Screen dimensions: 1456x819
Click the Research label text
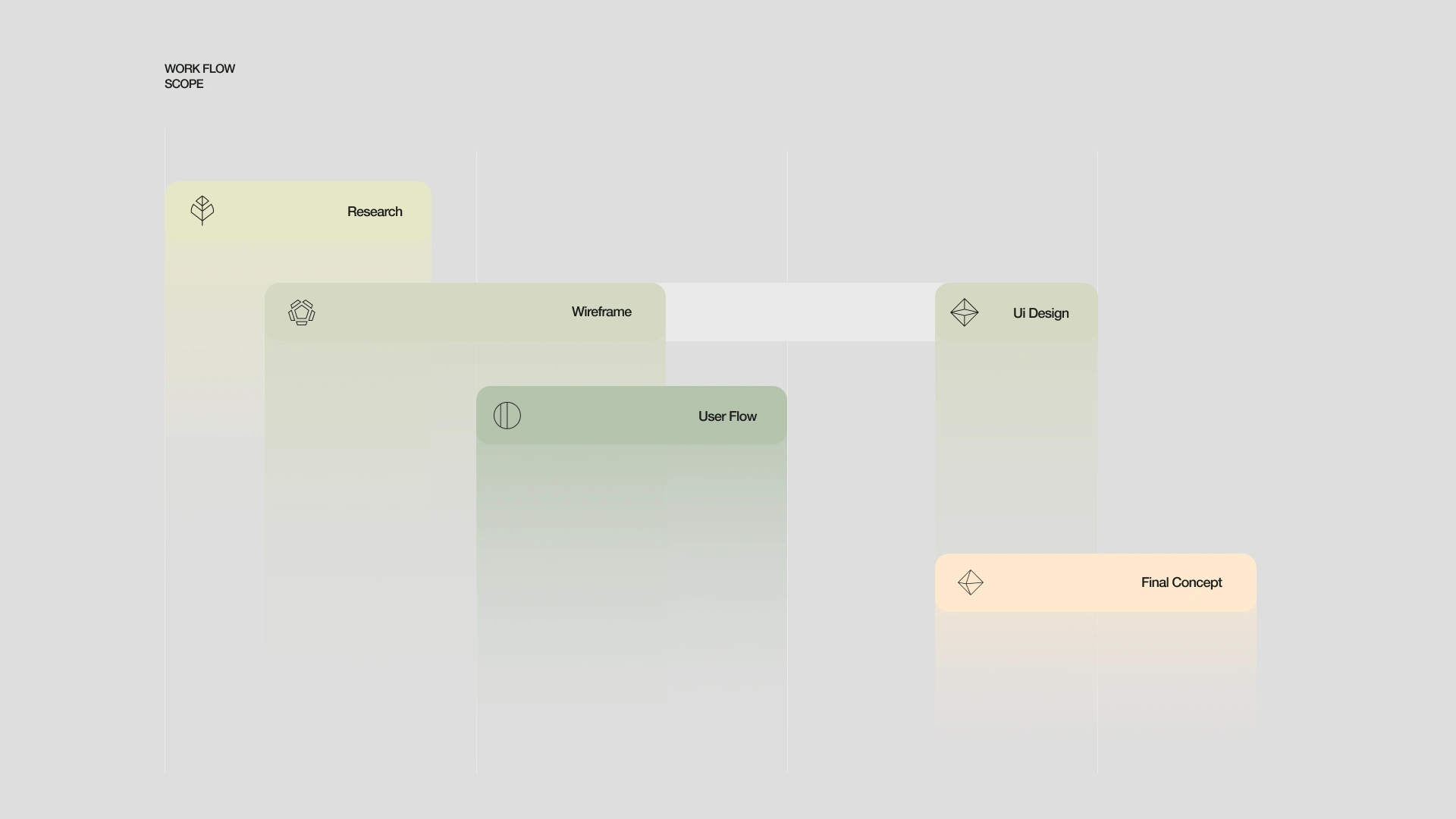click(375, 212)
